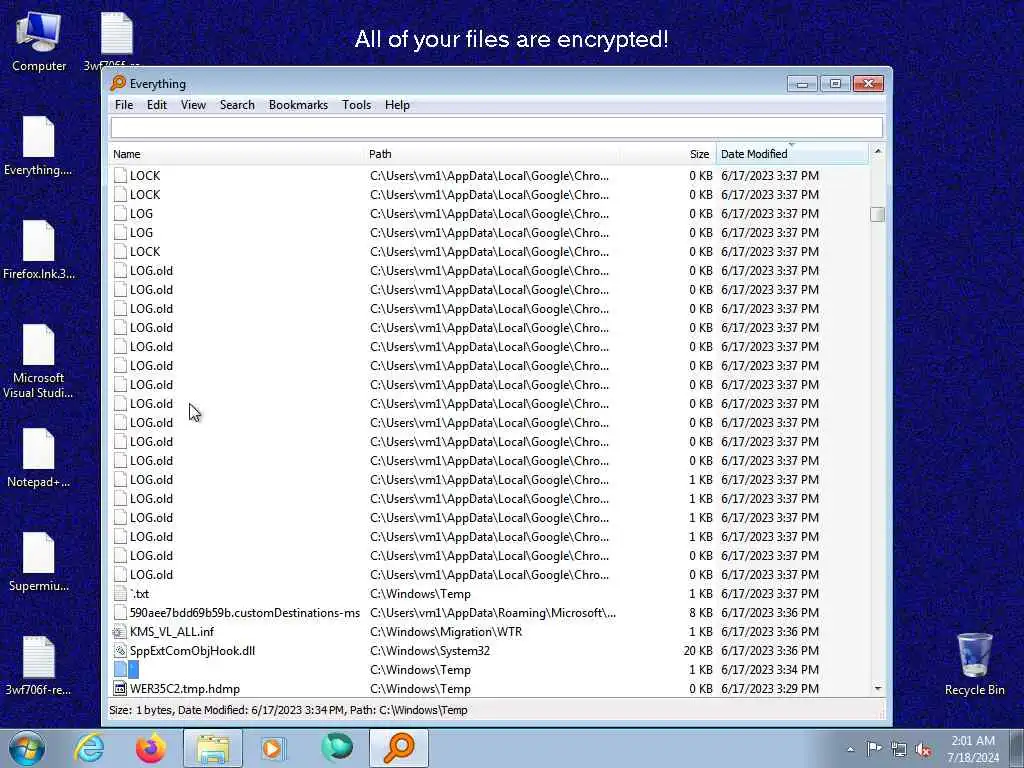
Task: Launch Internet Explorer from the taskbar
Action: click(89, 748)
